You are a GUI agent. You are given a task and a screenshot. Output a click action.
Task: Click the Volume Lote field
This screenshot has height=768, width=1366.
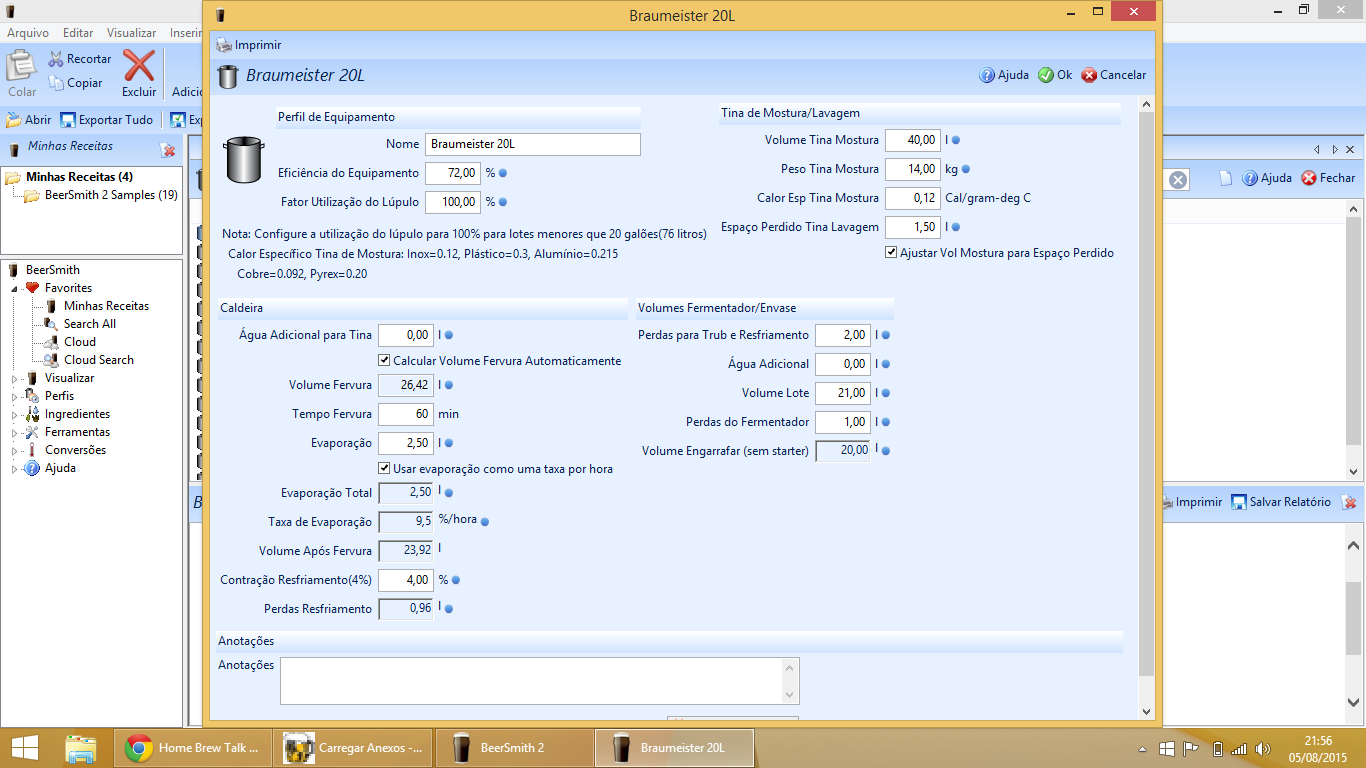pyautogui.click(x=843, y=393)
